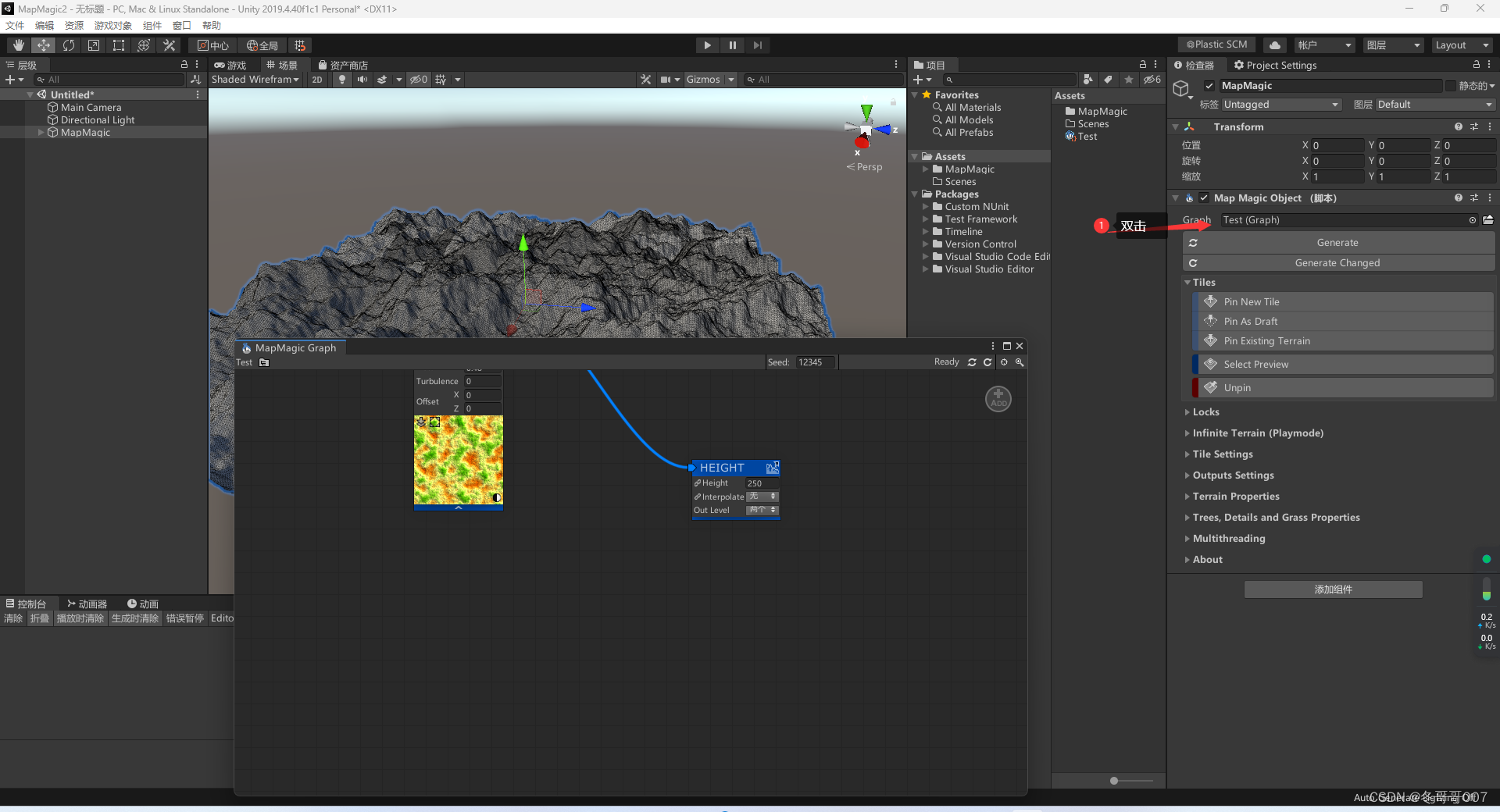Toggle the 2D view mode in Scene view
Screen dimensions: 1500x812
click(317, 79)
